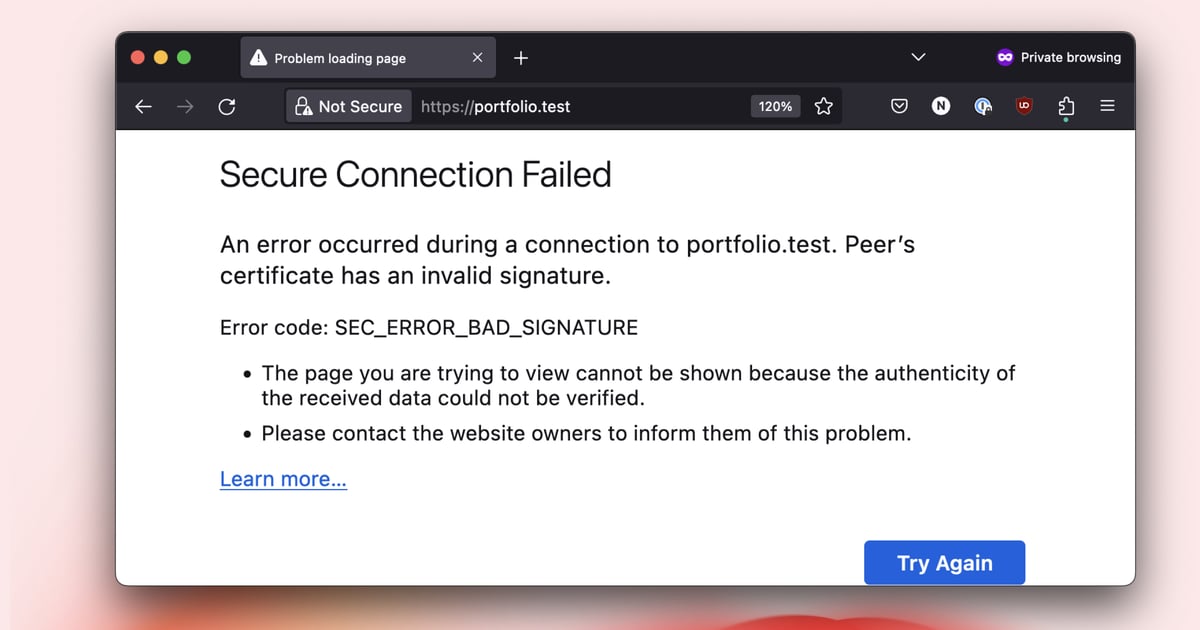Open the uBlock Origin extension
This screenshot has width=1200, height=630.
tap(1024, 106)
